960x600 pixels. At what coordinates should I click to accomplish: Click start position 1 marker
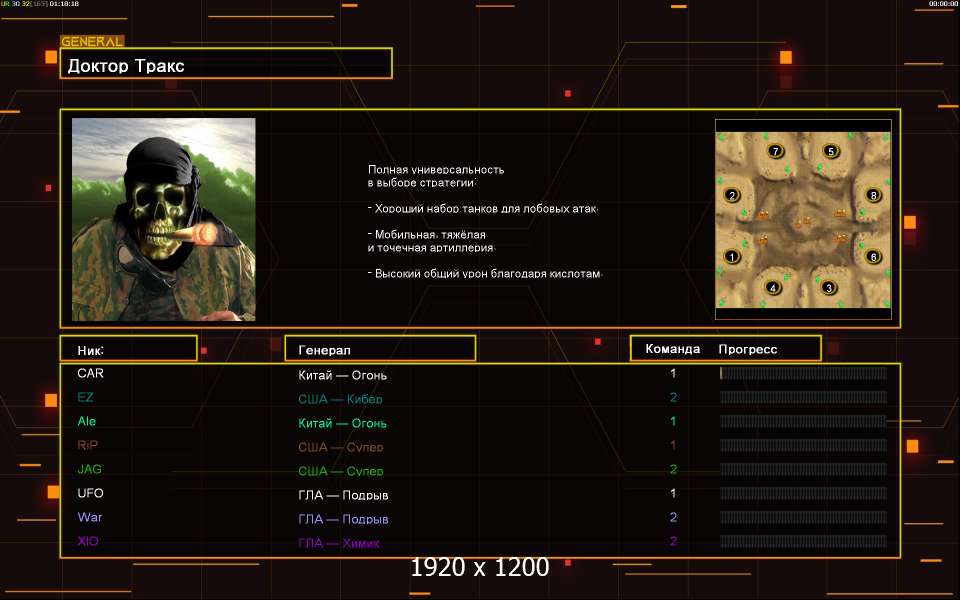(x=732, y=257)
